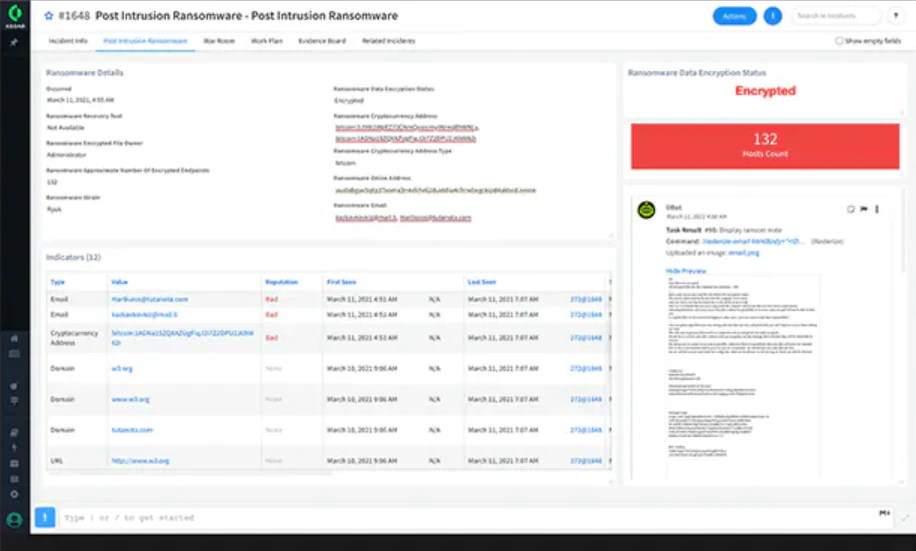Viewport: 916px width, 551px height.
Task: Click the blue Actions button
Action: coord(734,16)
